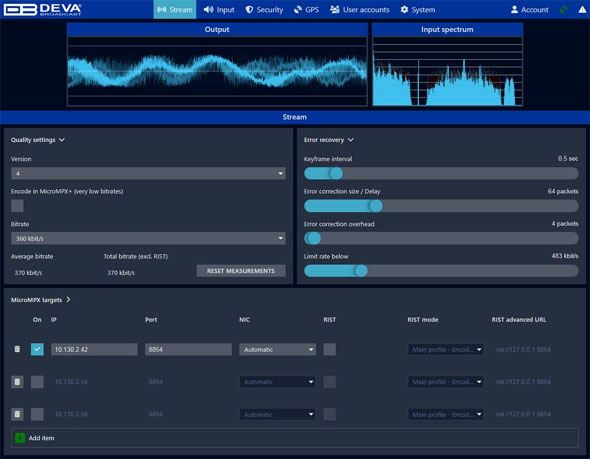Image resolution: width=590 pixels, height=459 pixels.
Task: Delete the 10.130.2.54 target row
Action: [x=17, y=382]
